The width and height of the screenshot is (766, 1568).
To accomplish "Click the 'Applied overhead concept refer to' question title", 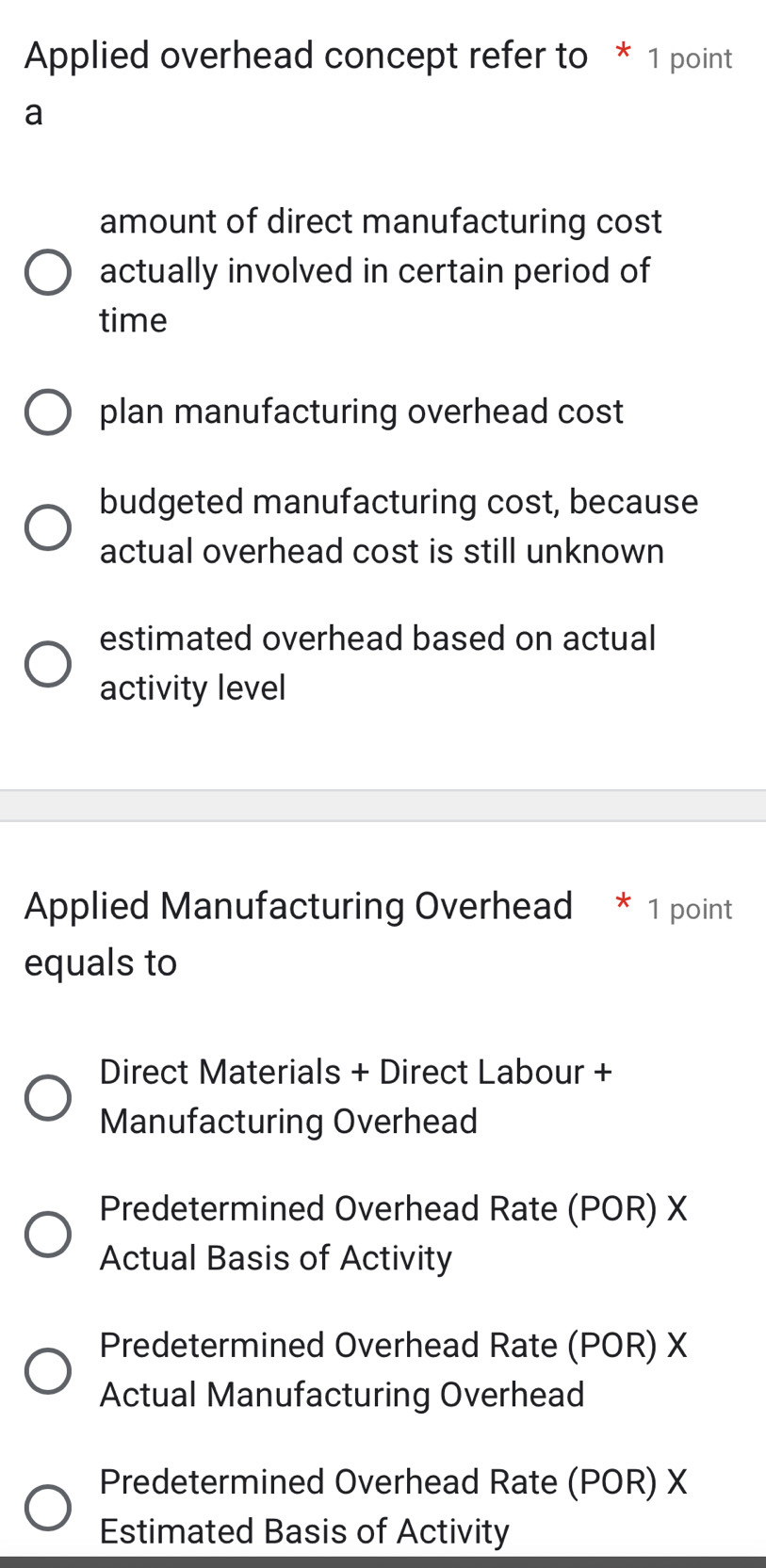I will [305, 57].
